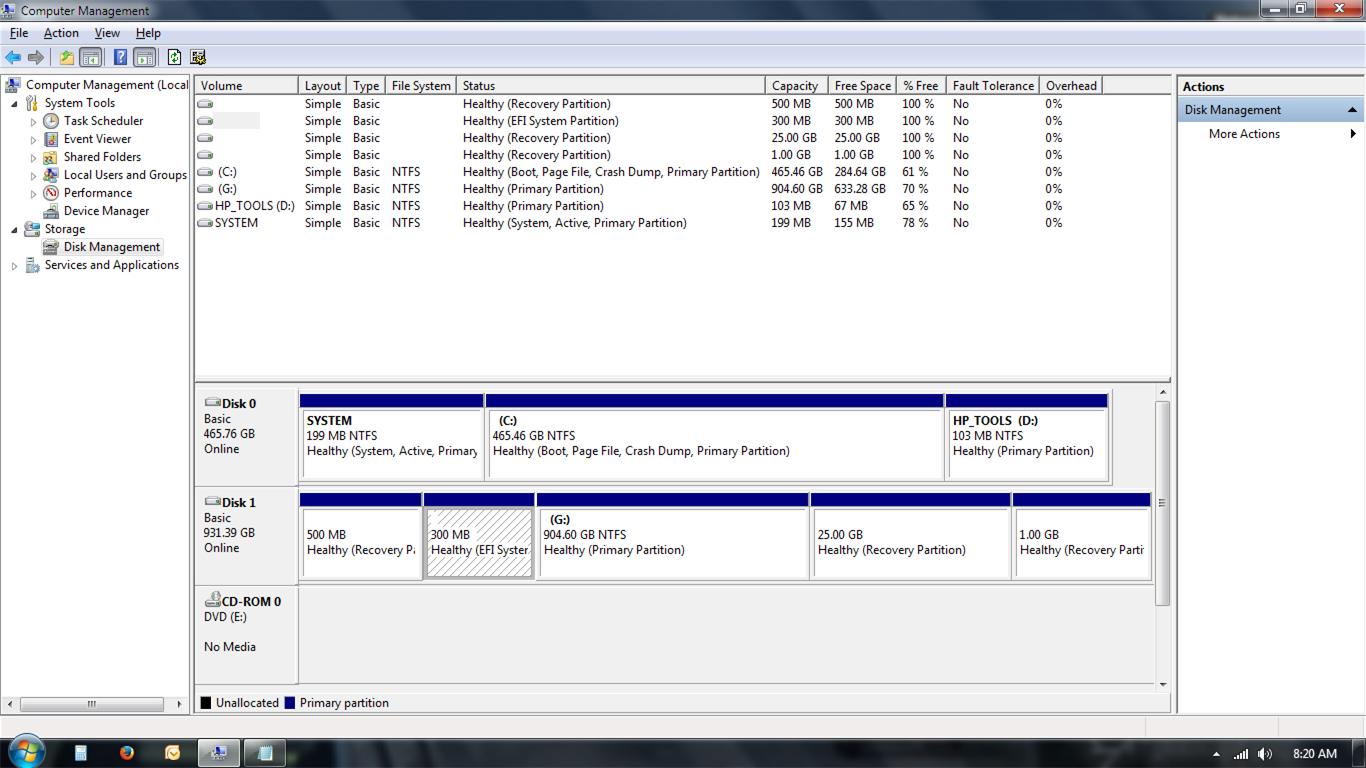
Task: Open the Action menu
Action: (x=61, y=33)
